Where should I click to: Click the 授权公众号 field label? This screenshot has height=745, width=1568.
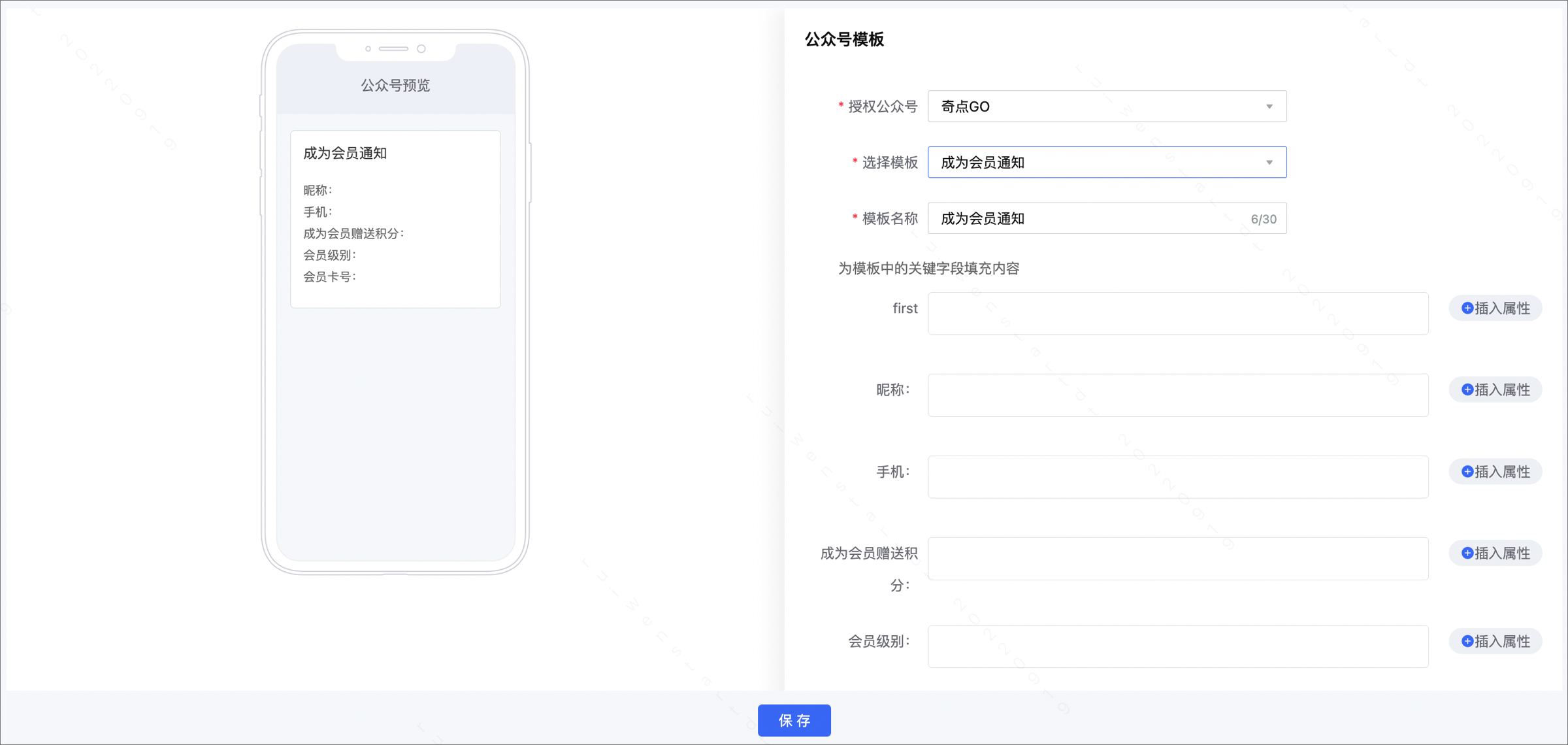pos(883,107)
